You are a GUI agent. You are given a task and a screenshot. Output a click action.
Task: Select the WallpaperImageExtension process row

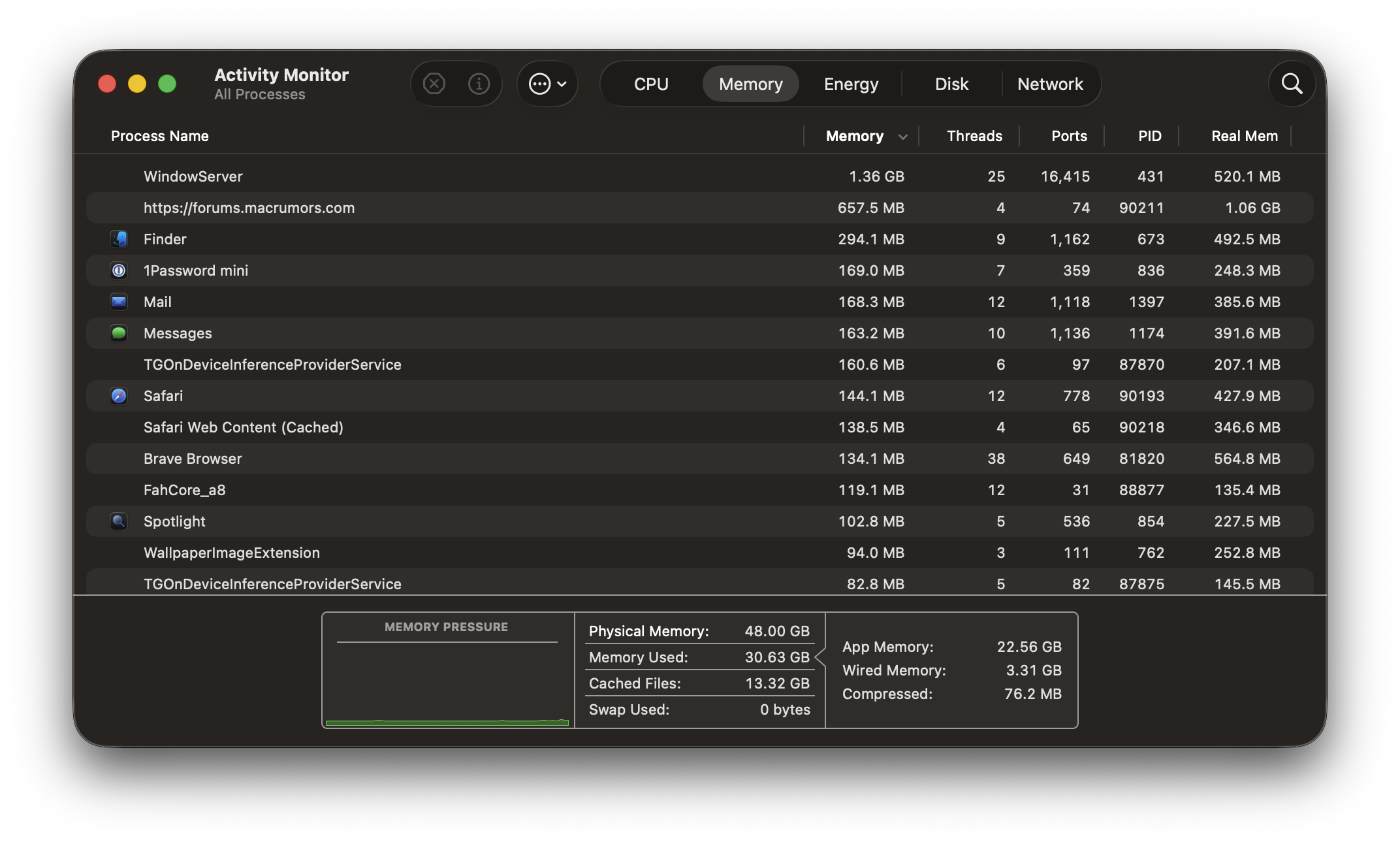click(x=700, y=553)
